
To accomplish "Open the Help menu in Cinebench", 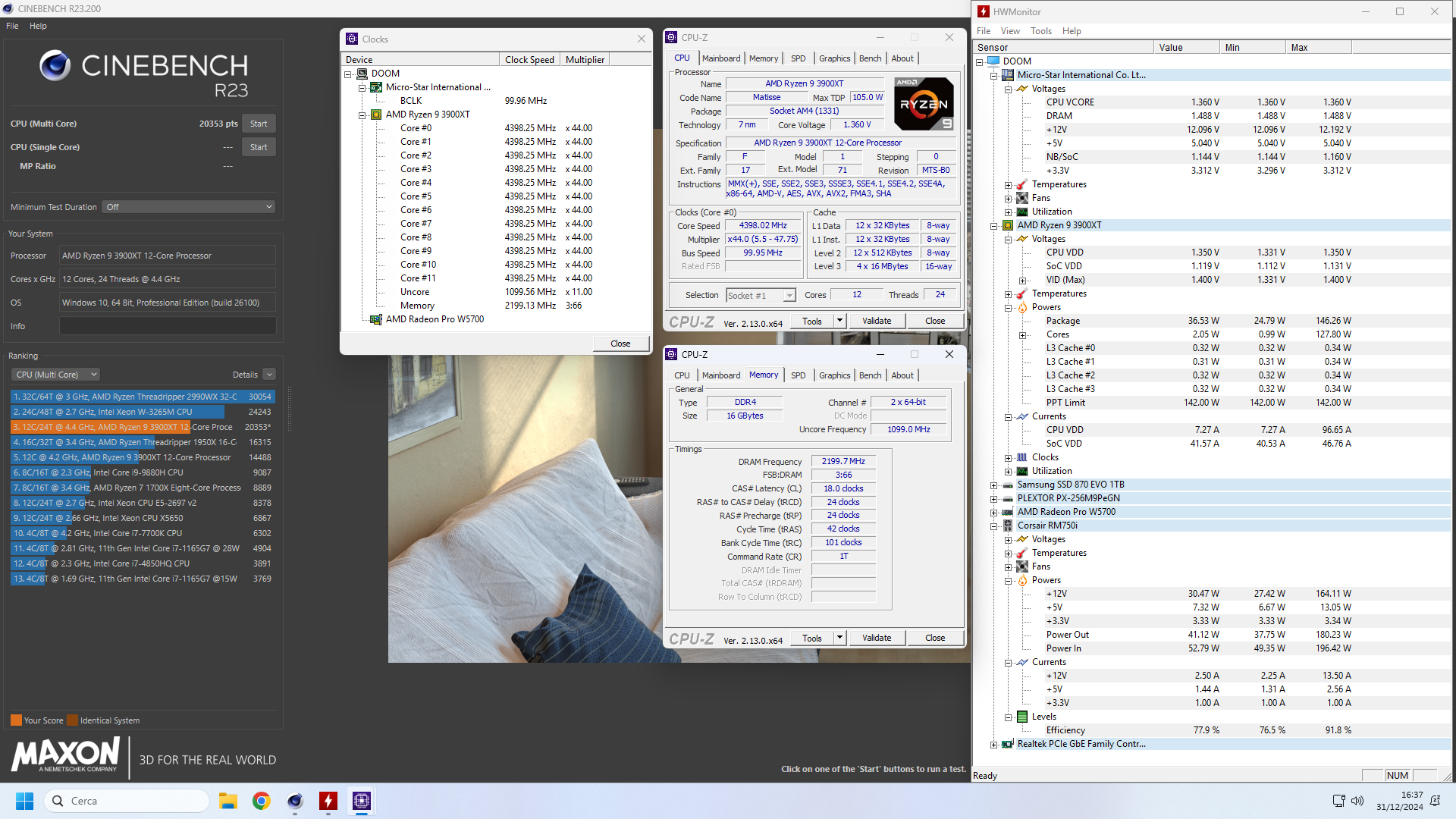I will (38, 26).
